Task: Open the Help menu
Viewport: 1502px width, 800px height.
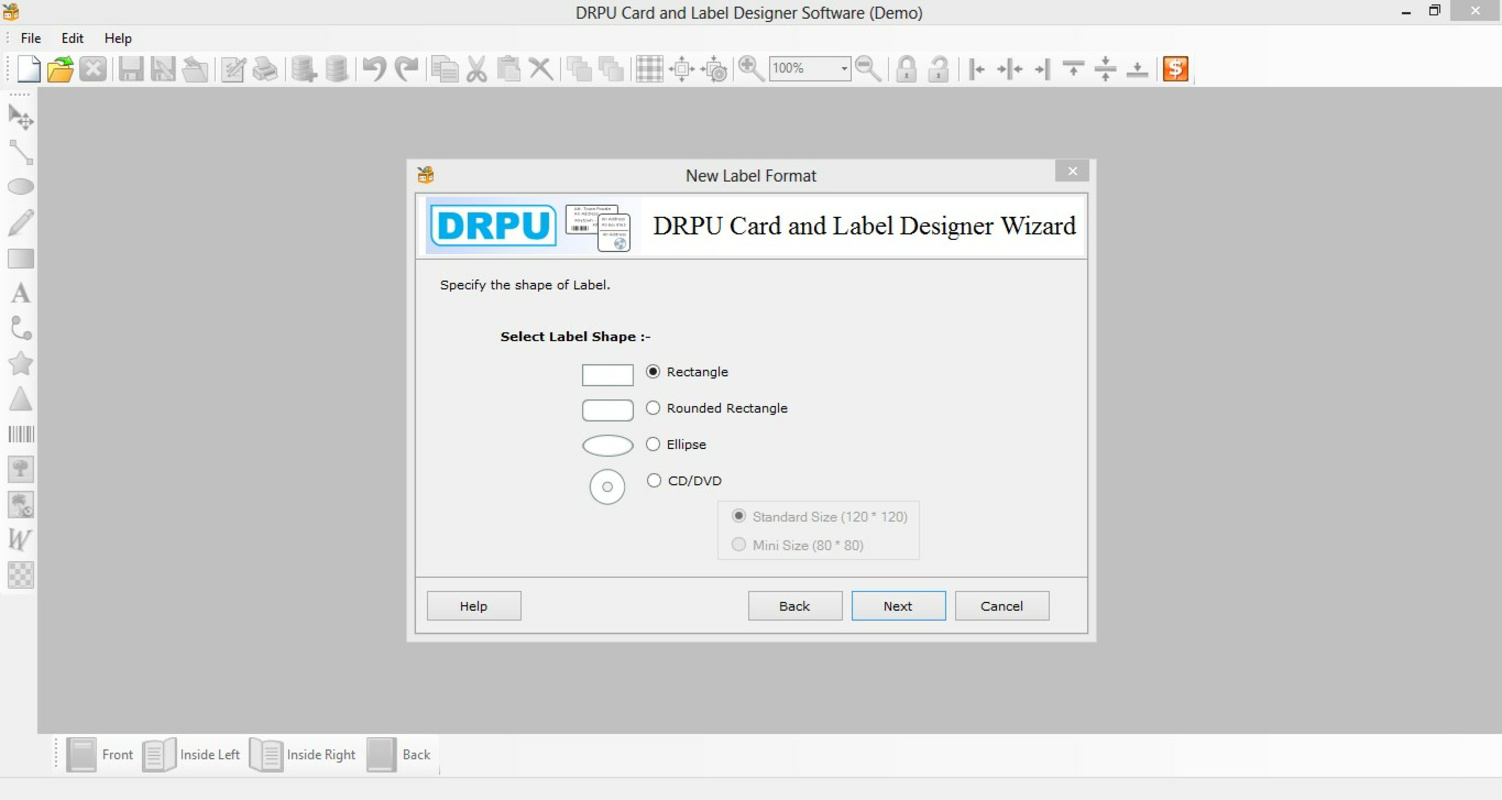Action: coord(118,38)
